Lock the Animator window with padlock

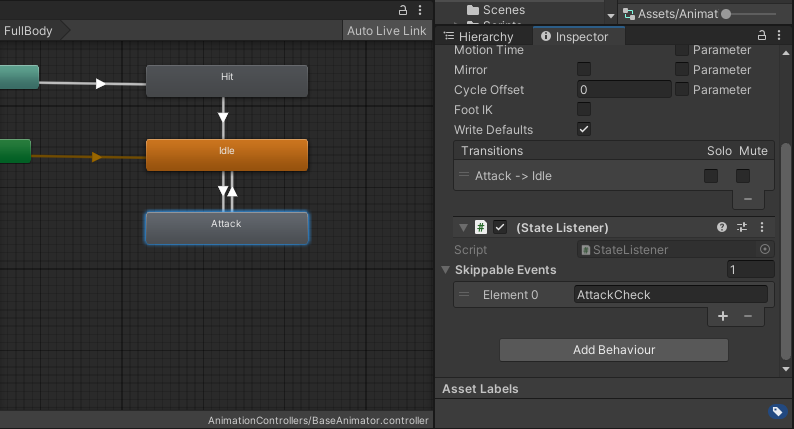click(x=404, y=9)
